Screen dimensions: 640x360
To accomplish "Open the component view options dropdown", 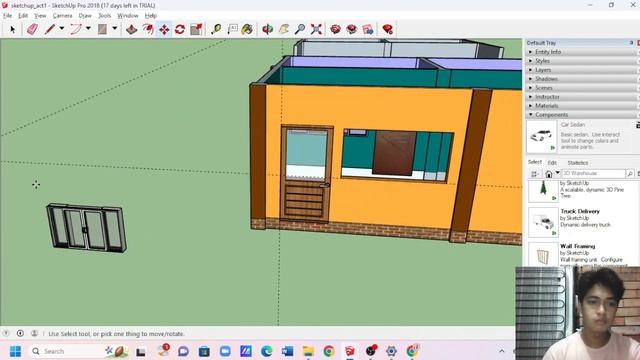I will (x=535, y=174).
